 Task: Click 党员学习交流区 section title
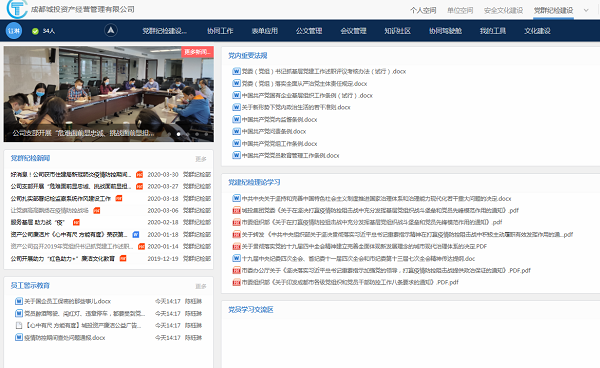click(251, 309)
